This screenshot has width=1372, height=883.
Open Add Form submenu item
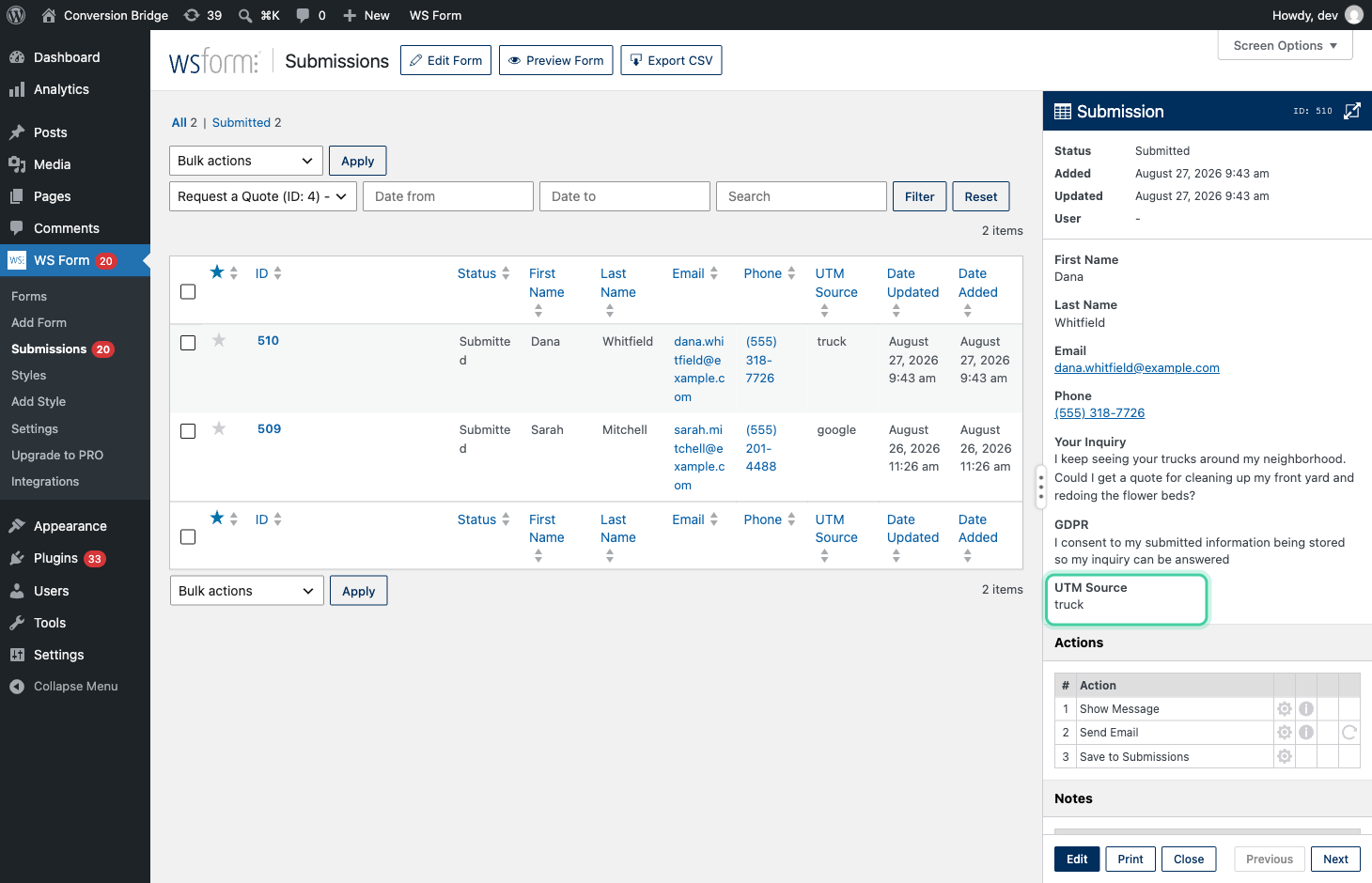point(39,322)
